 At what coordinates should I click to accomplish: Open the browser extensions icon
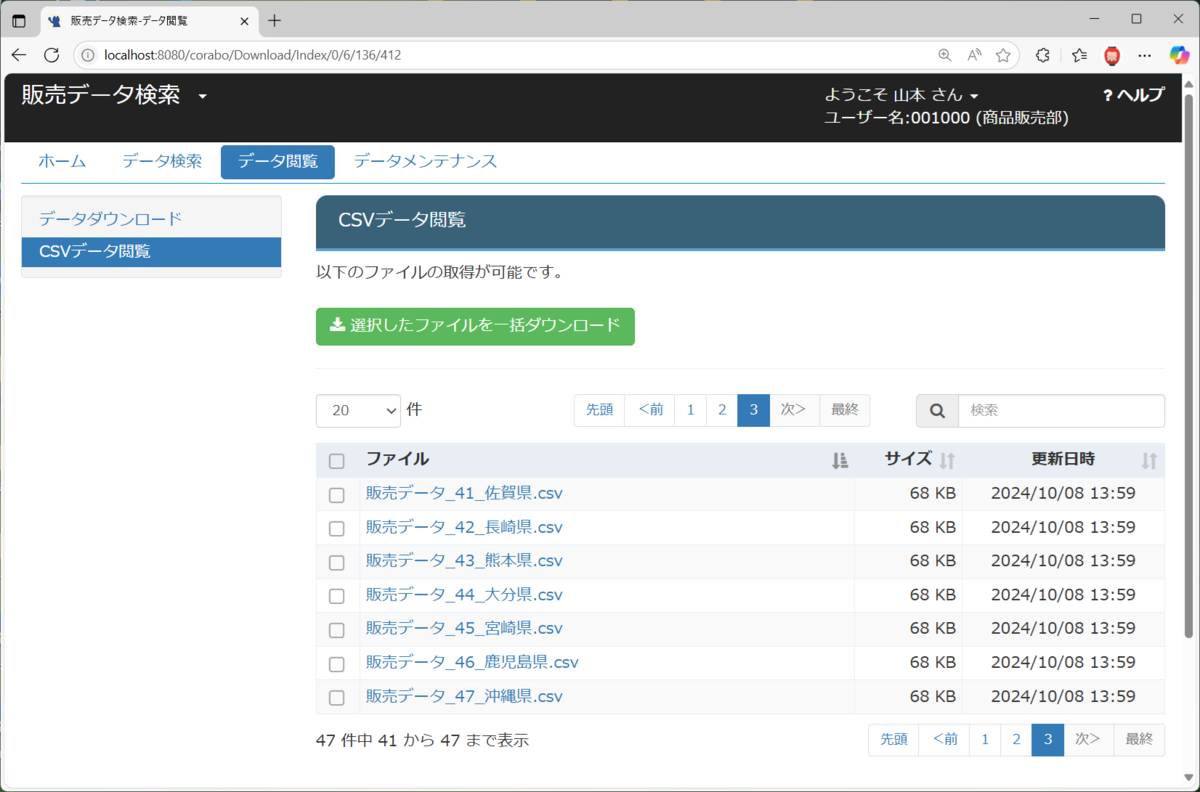tap(1043, 55)
